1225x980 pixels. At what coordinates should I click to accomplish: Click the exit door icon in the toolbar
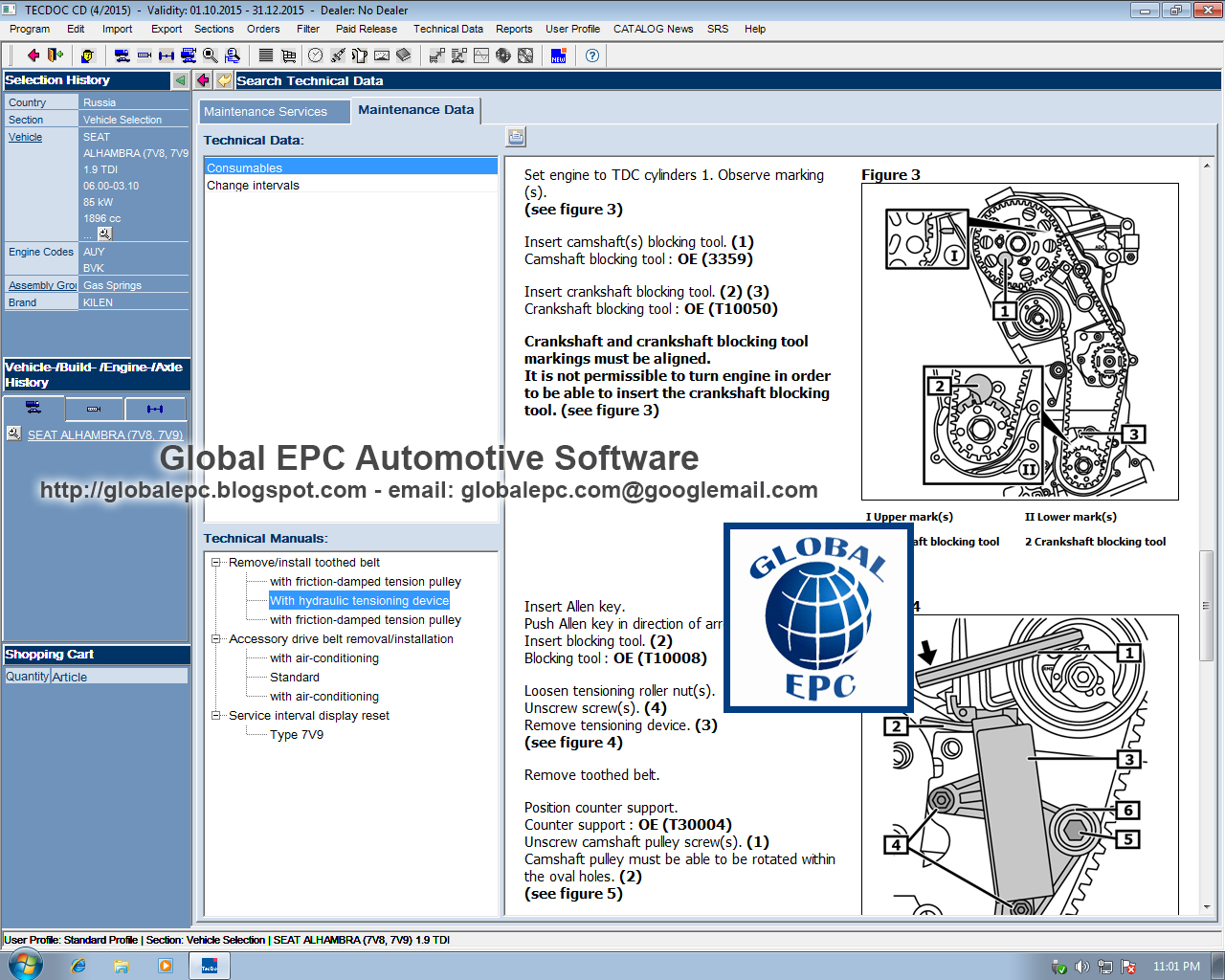tap(55, 56)
